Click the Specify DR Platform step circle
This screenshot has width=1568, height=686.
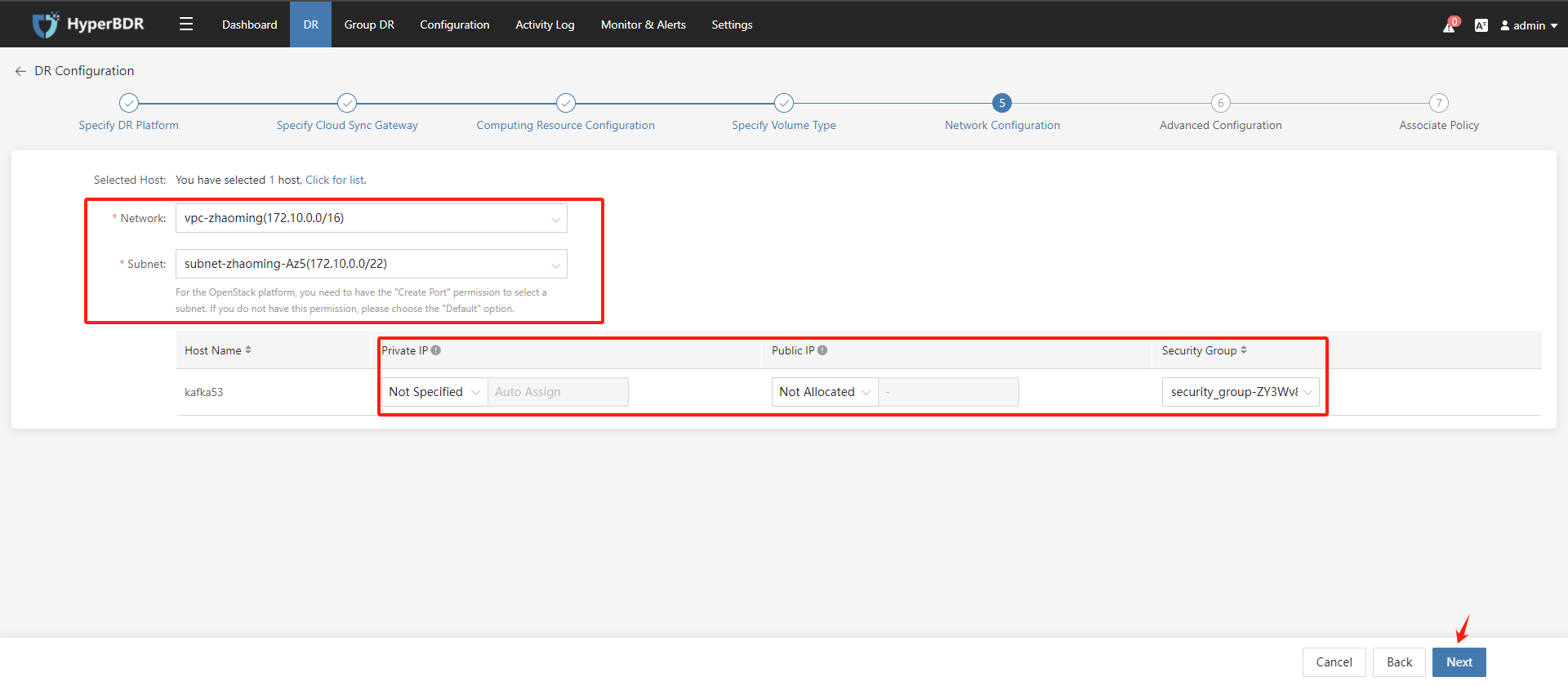tap(129, 103)
